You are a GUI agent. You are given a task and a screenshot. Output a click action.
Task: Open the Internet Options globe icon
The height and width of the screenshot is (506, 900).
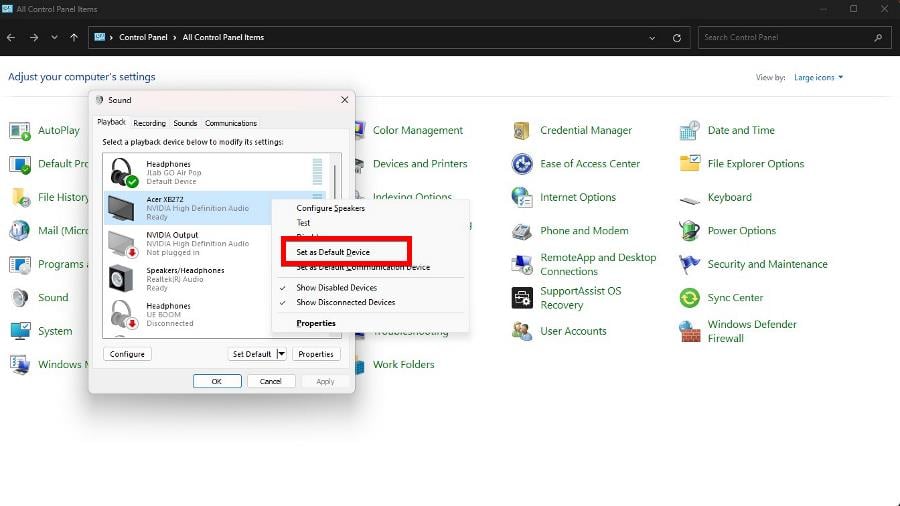(522, 197)
